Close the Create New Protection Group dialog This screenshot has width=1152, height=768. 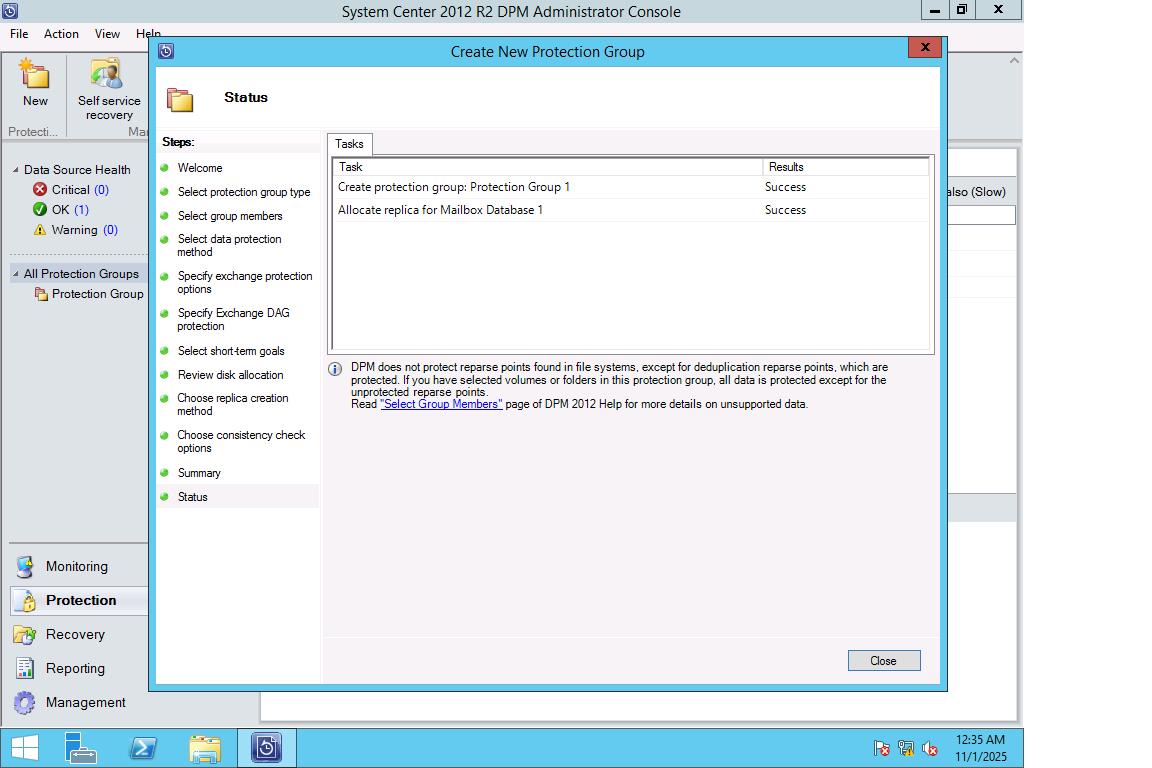[x=925, y=47]
